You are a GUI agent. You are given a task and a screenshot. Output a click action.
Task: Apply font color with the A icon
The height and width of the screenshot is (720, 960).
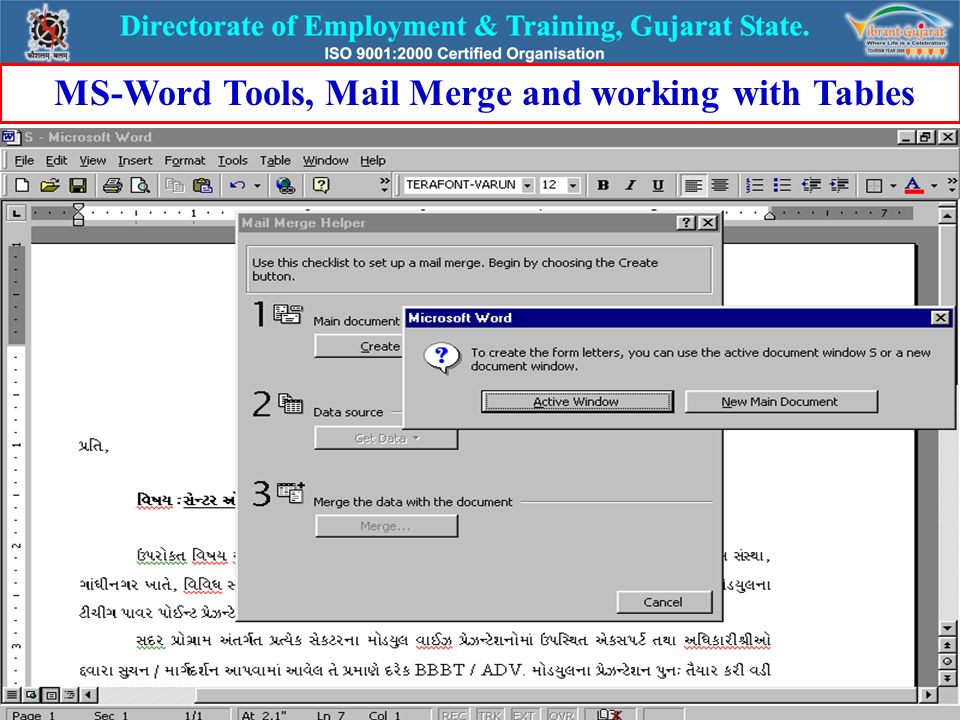click(x=913, y=186)
